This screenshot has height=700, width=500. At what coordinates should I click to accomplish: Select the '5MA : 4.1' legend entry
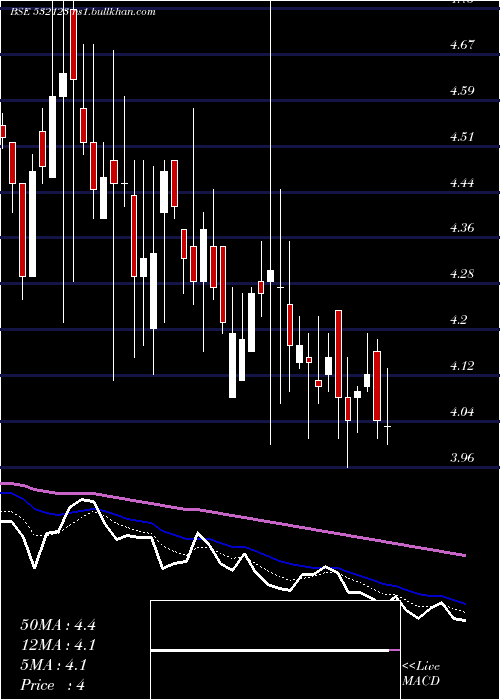click(x=54, y=665)
